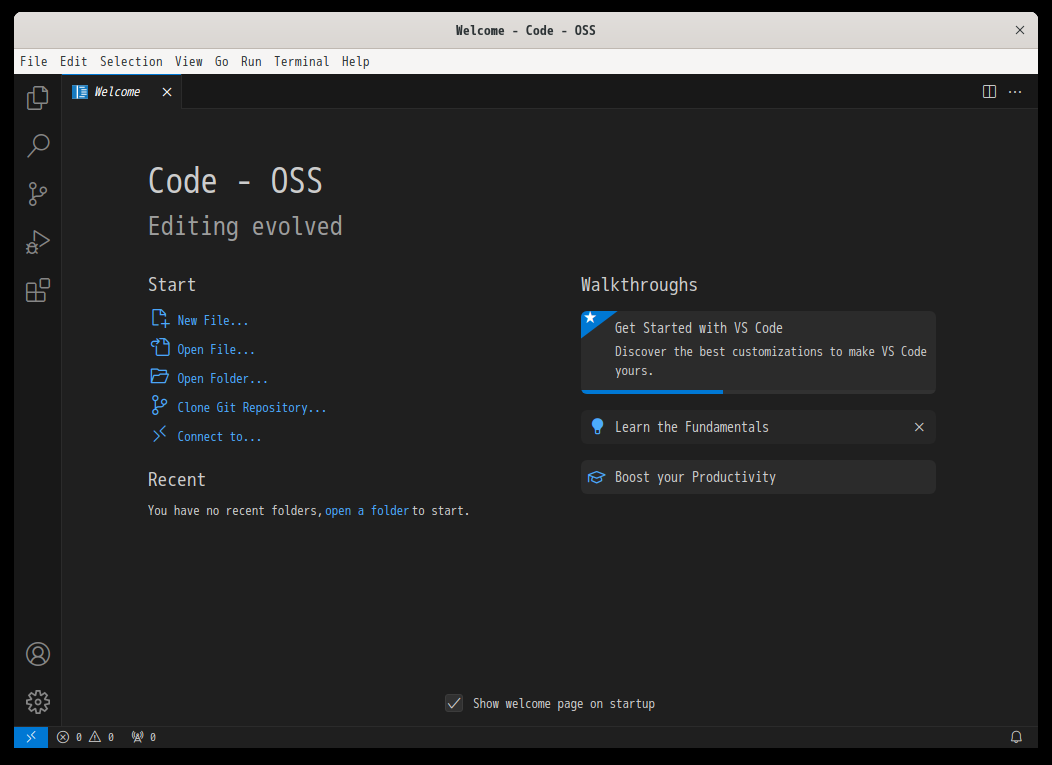This screenshot has width=1052, height=765.
Task: Click the Clone Git Repository icon
Action: click(x=160, y=405)
